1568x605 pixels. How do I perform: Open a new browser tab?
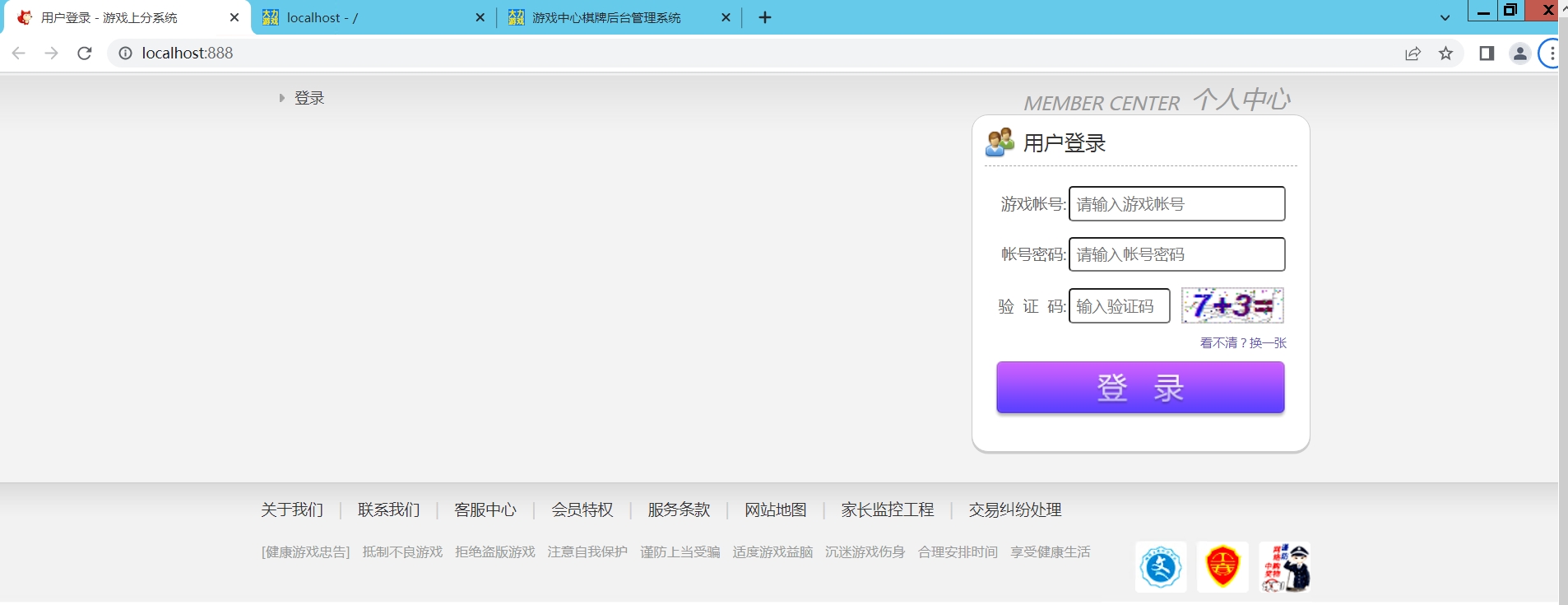pos(765,17)
